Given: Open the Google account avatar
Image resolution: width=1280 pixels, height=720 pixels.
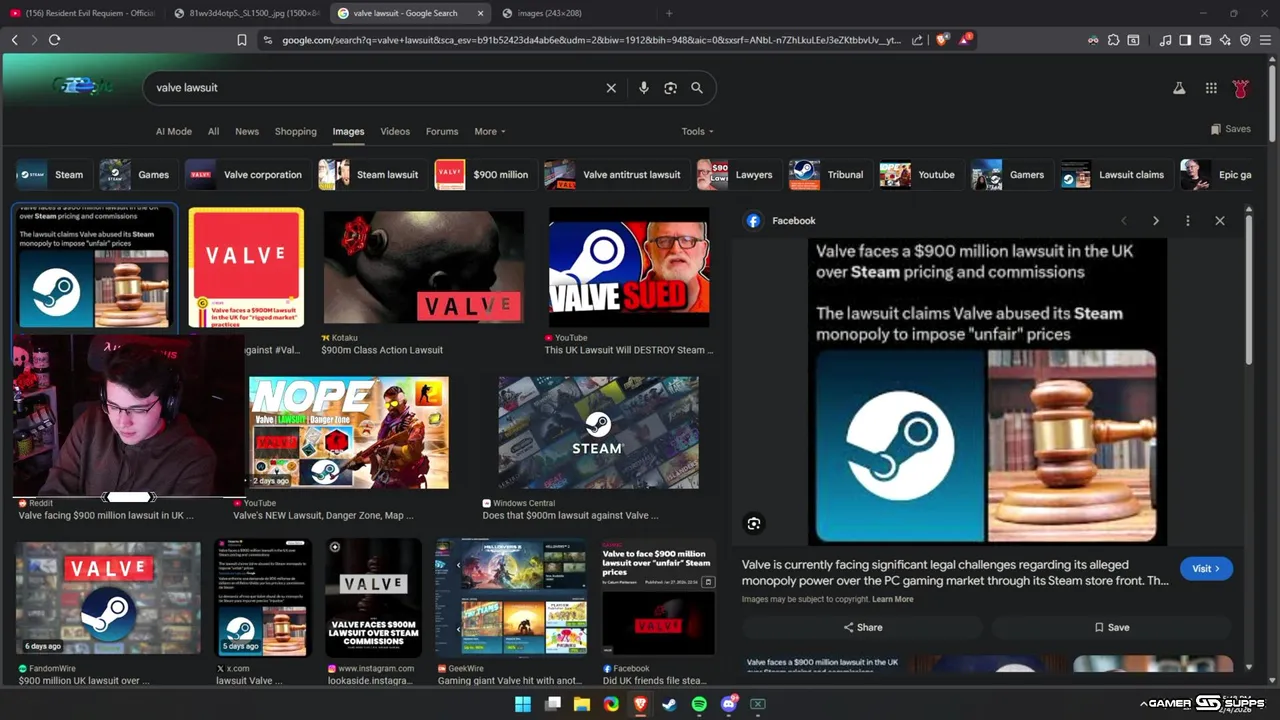Looking at the screenshot, I should [x=1241, y=88].
